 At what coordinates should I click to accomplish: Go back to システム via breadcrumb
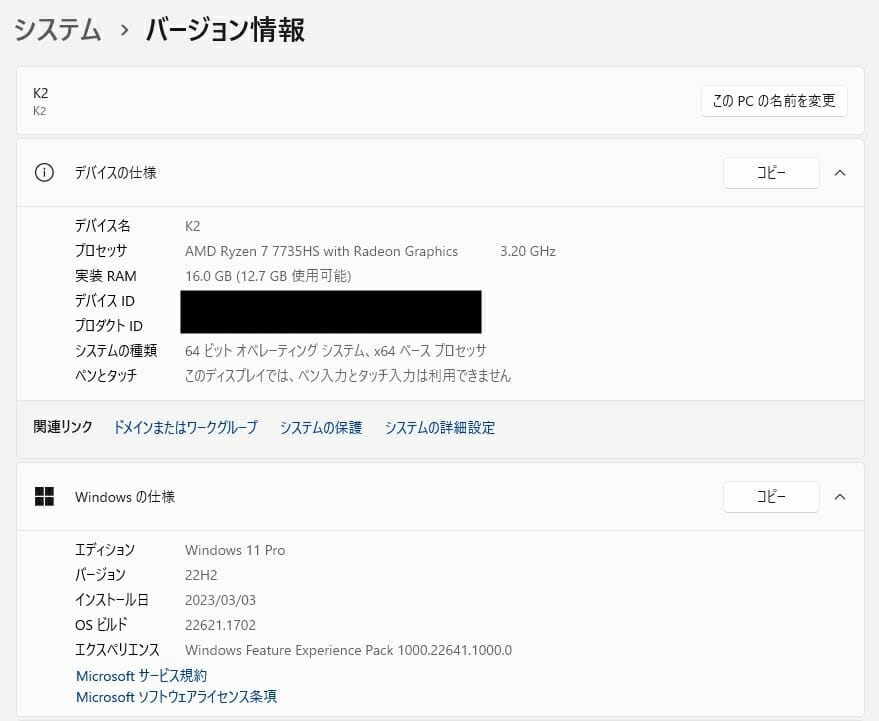[x=58, y=31]
